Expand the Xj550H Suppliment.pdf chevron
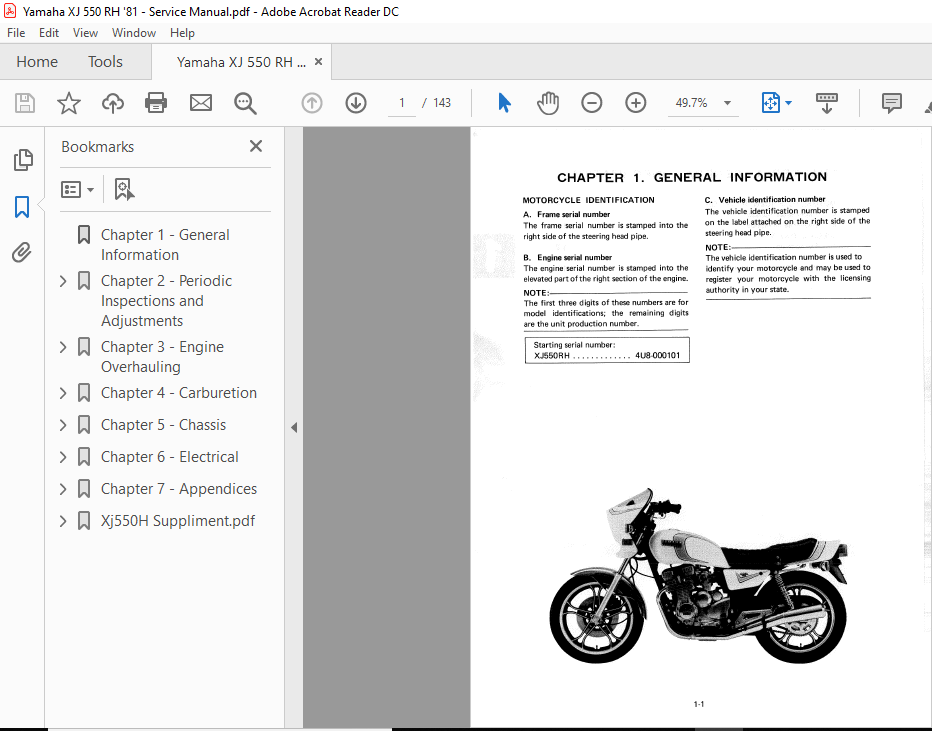932x731 pixels. tap(63, 521)
